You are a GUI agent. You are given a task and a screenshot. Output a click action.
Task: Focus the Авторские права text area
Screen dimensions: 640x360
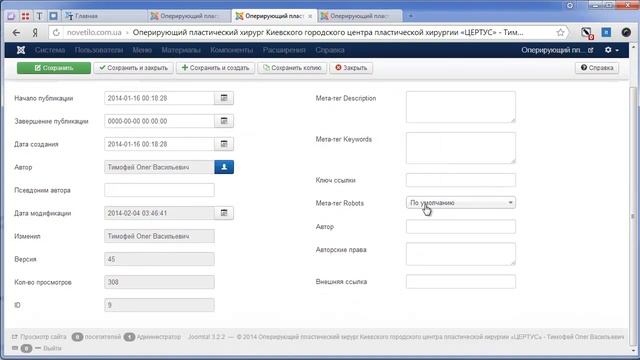(x=461, y=254)
